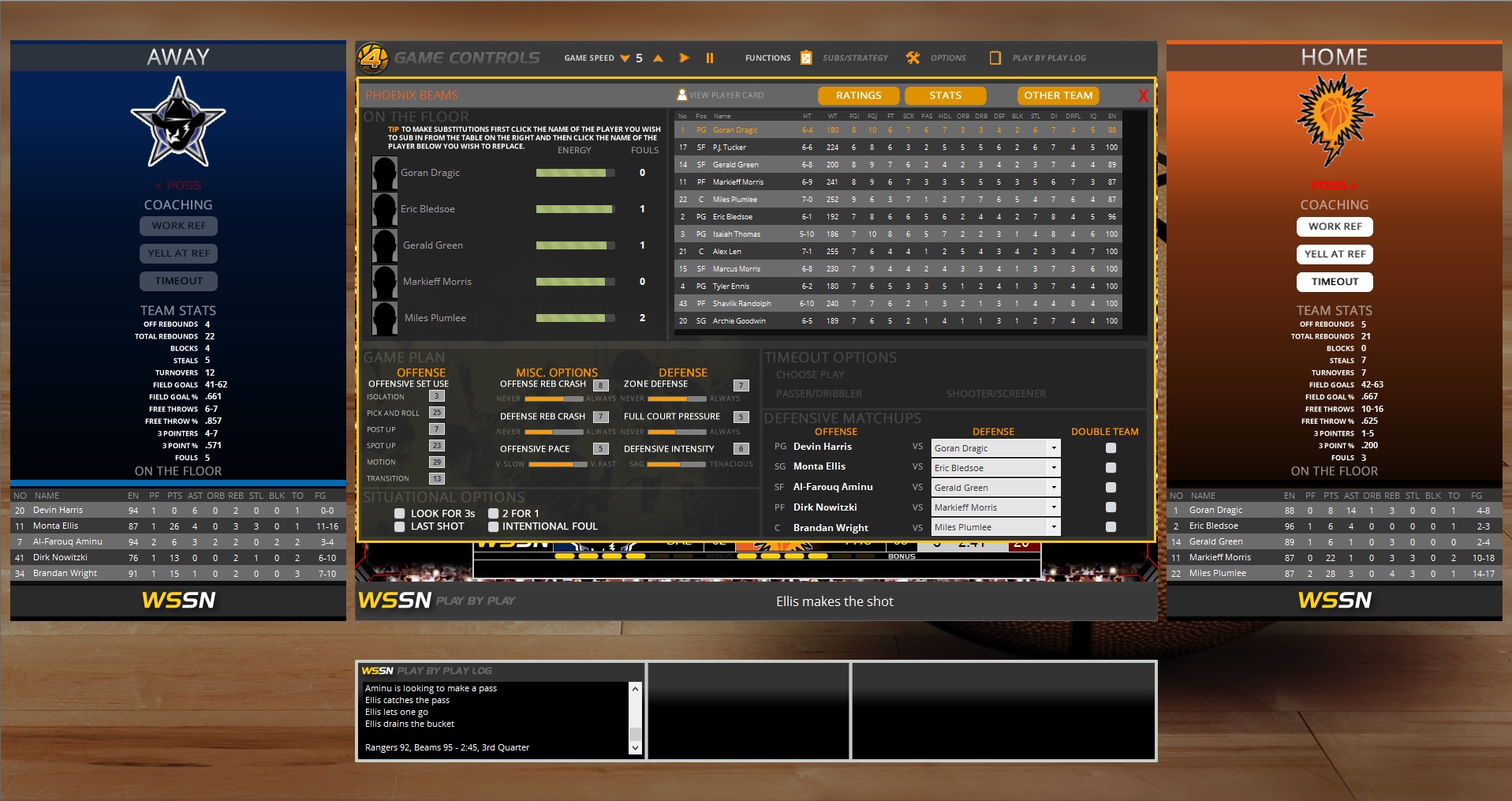Enable the Look For 3s option

point(398,513)
